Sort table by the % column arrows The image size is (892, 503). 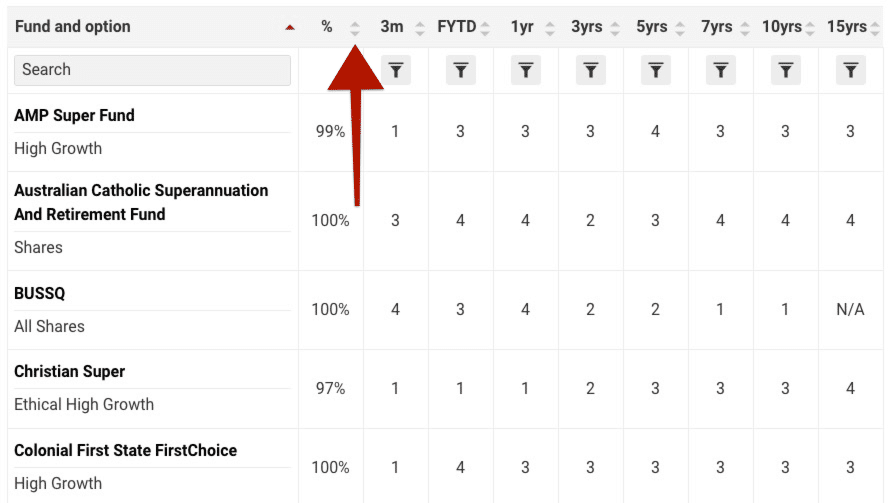pos(354,28)
